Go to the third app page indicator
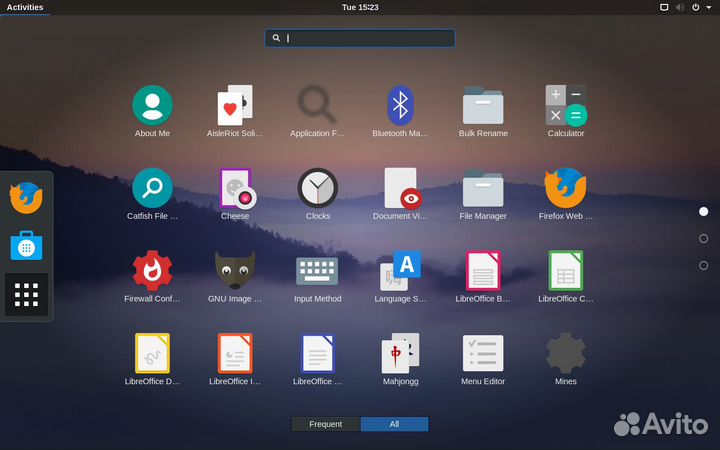Viewport: 720px width, 450px height. tap(703, 265)
